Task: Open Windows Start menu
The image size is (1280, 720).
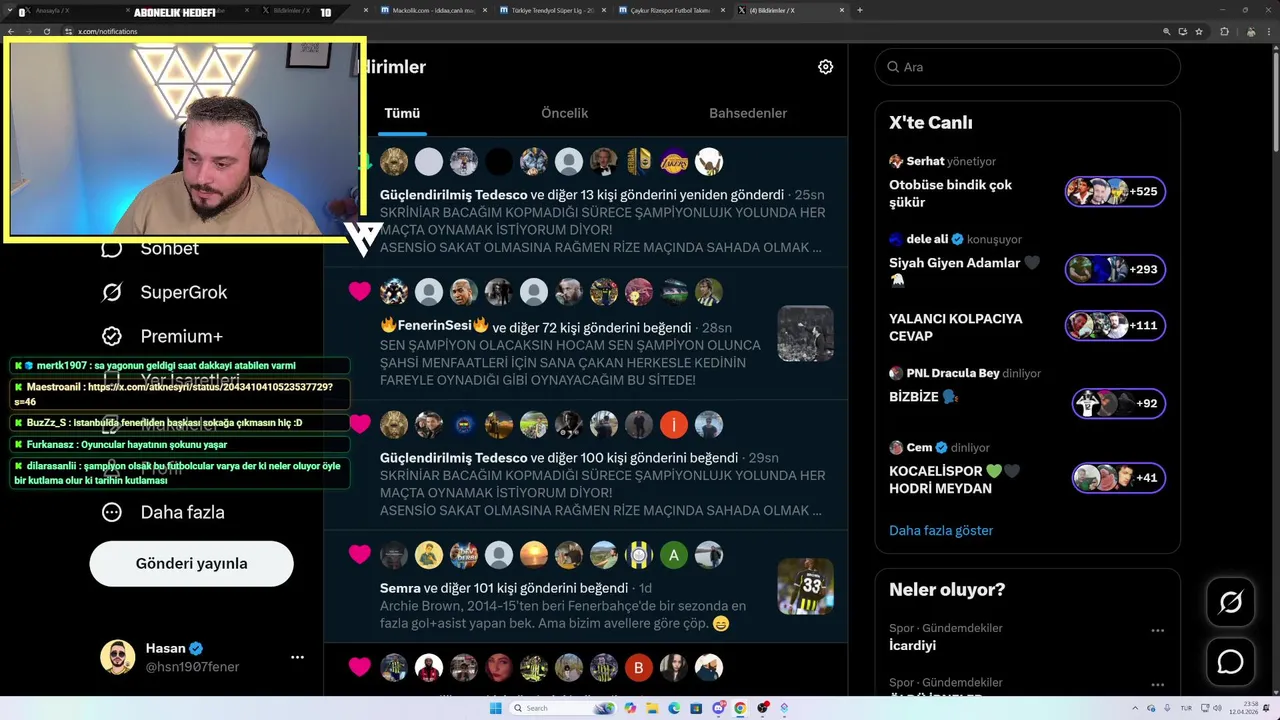Action: [495, 708]
